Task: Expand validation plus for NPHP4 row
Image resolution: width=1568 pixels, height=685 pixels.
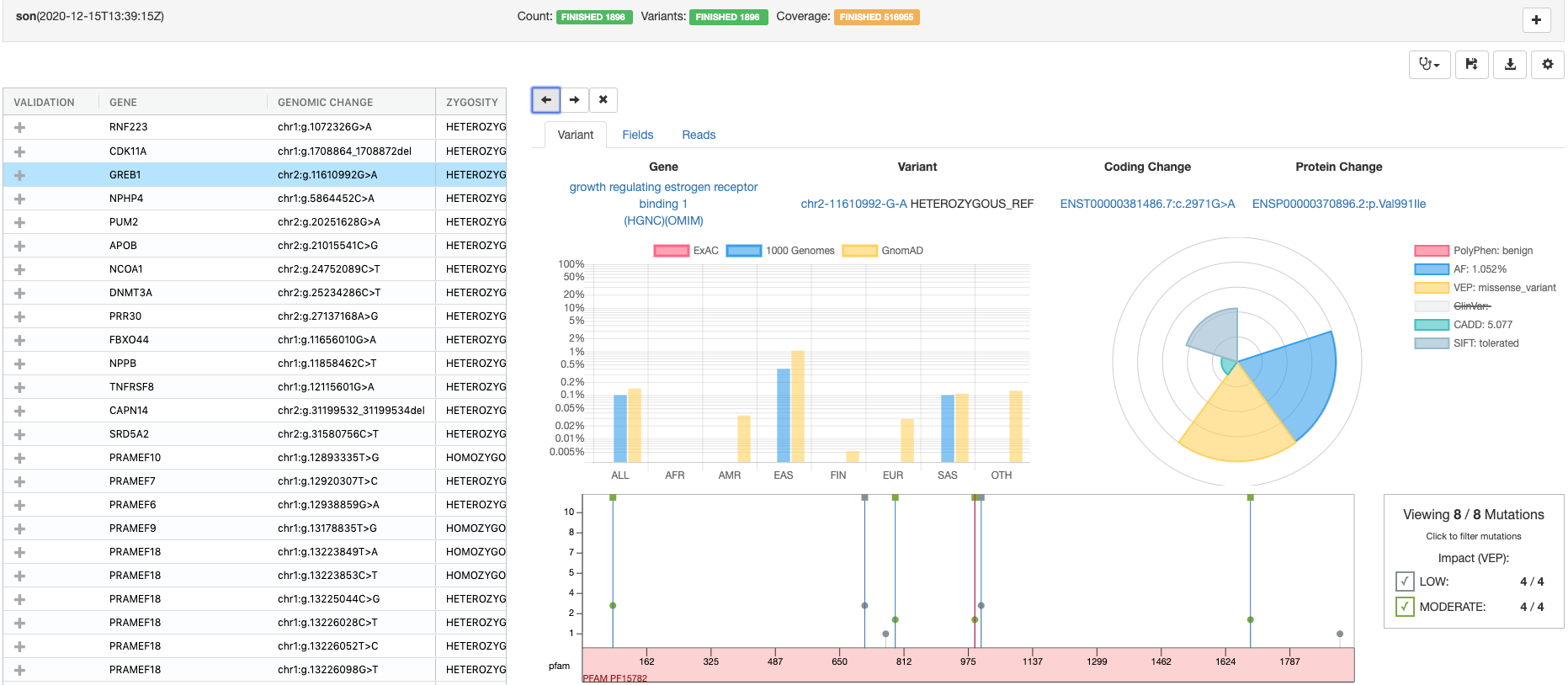Action: [19, 199]
